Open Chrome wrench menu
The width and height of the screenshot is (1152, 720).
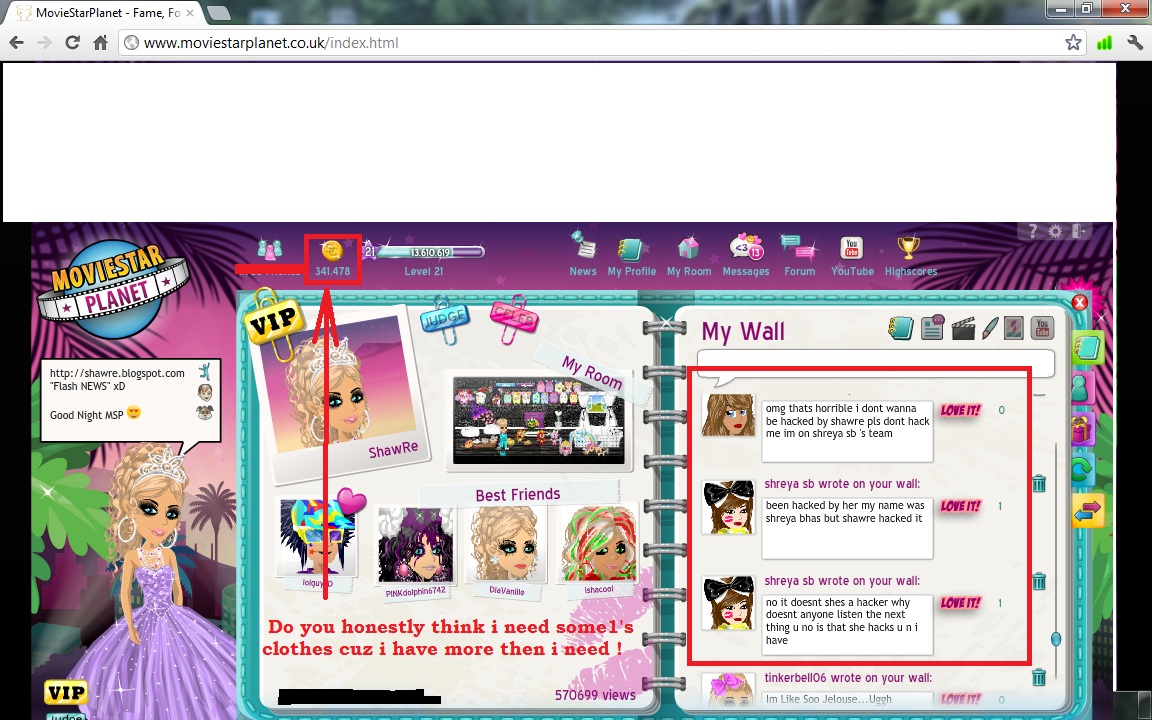point(1135,43)
